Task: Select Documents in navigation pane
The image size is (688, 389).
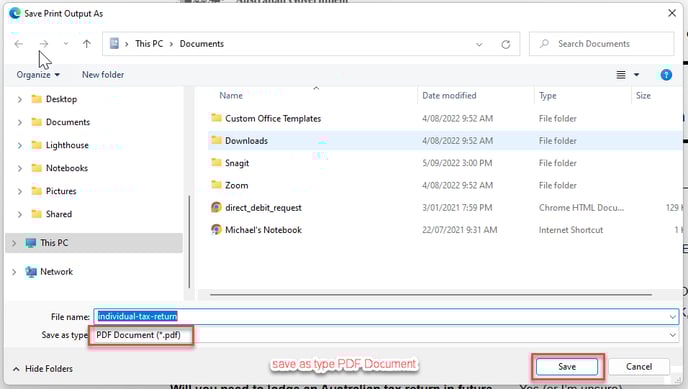Action: pos(68,122)
